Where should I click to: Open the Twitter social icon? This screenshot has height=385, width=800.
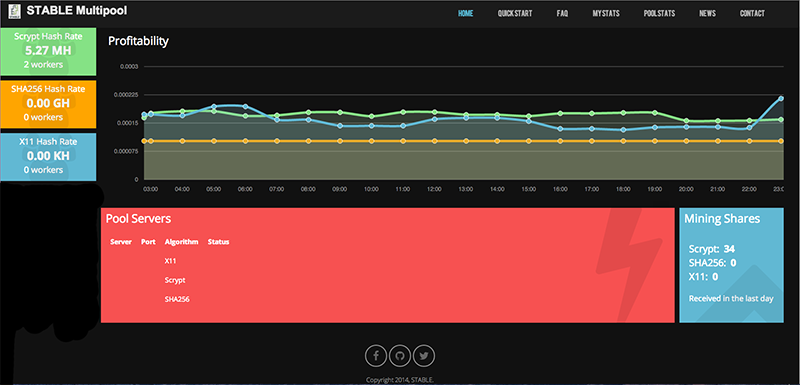click(x=424, y=356)
